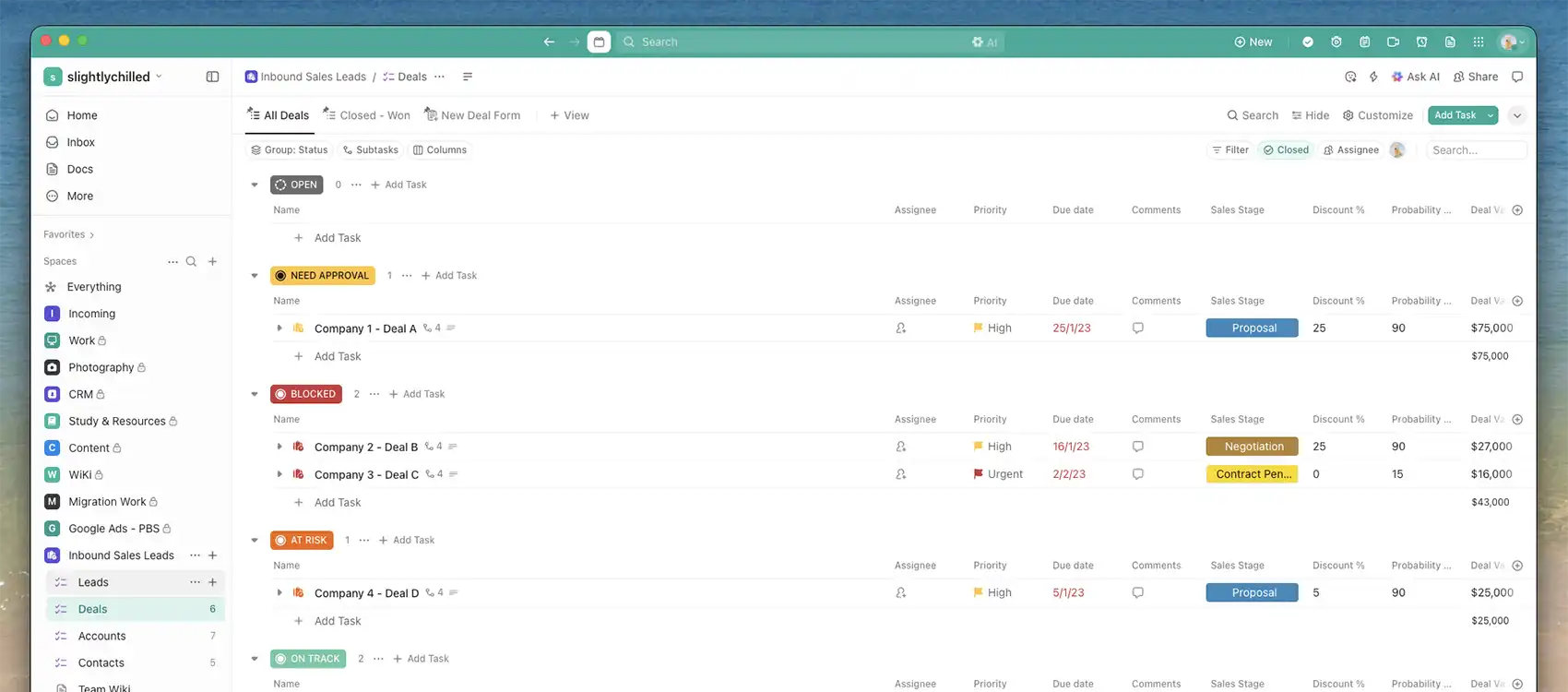The width and height of the screenshot is (1568, 692).
Task: Open the apps grid icon in top bar
Action: (1479, 42)
